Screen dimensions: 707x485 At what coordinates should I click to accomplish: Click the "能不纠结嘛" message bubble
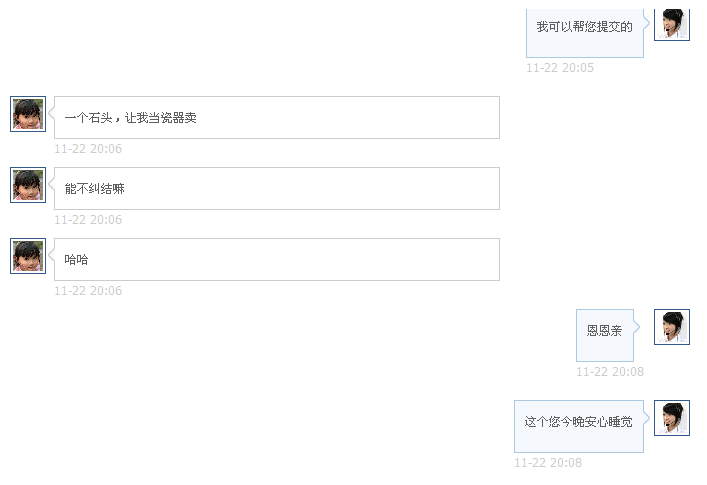pyautogui.click(x=276, y=189)
